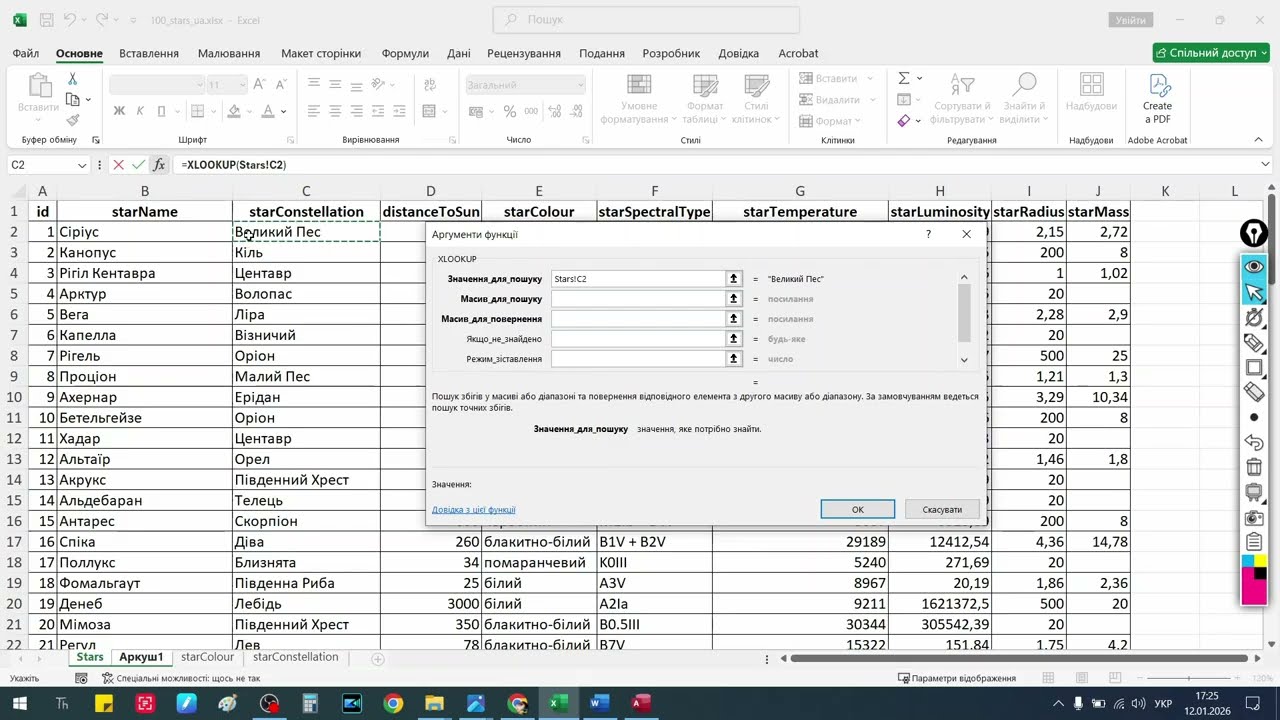
Task: Click the Percent Style icon
Action: click(510, 111)
